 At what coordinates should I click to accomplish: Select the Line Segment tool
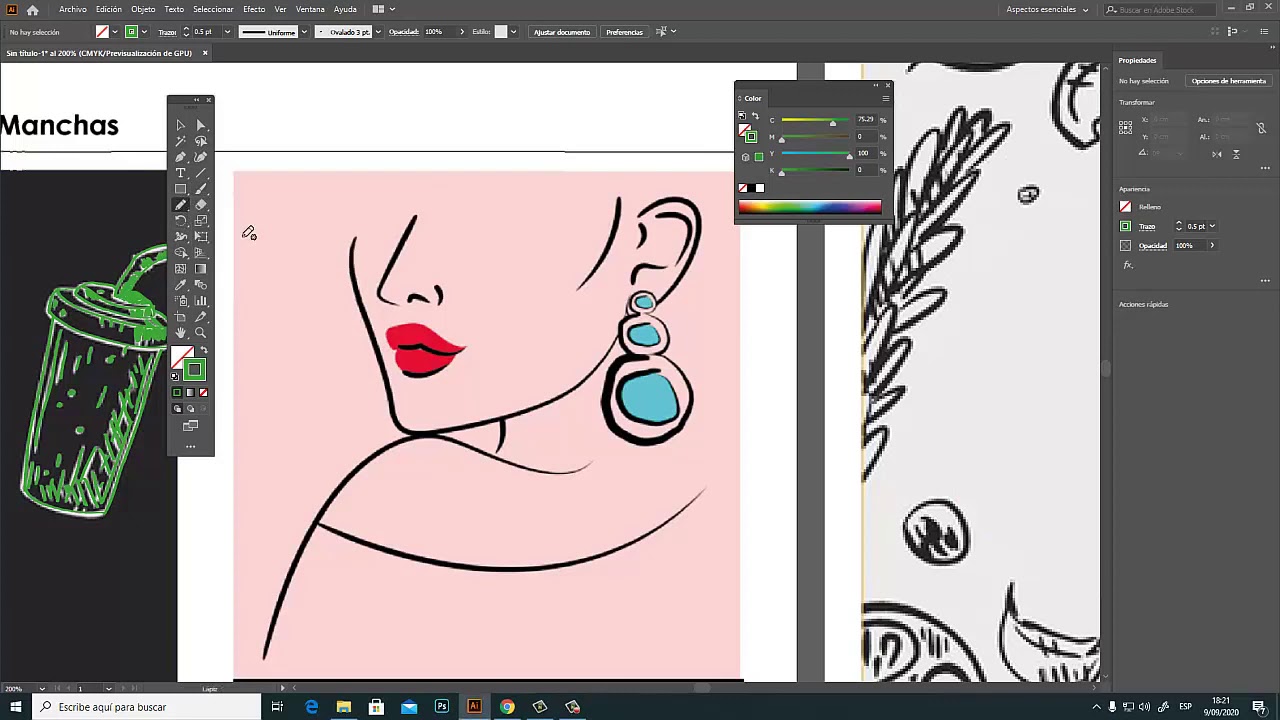coord(201,173)
